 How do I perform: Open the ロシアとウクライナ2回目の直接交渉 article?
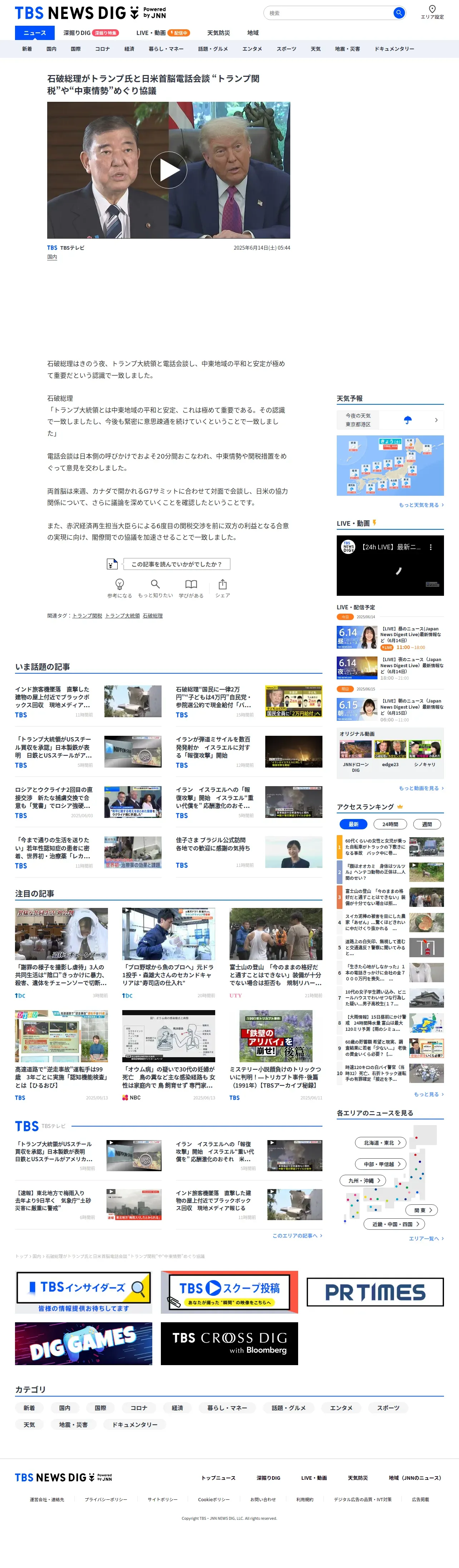(x=88, y=802)
